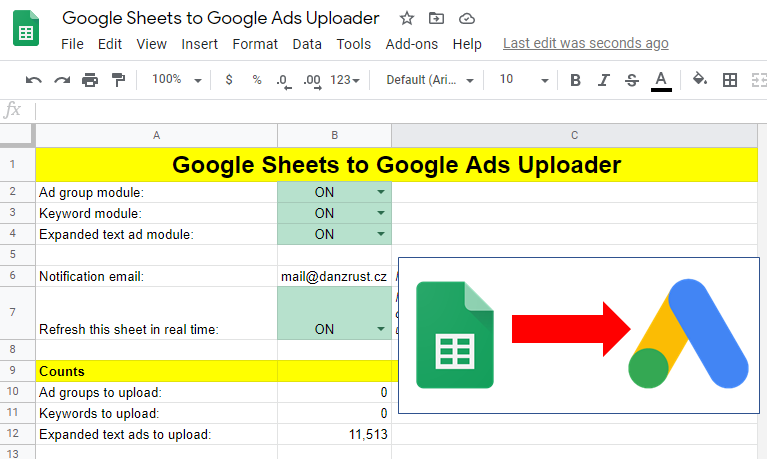Select 'Expanded text ad module:' cell
This screenshot has width=767, height=459.
point(157,234)
